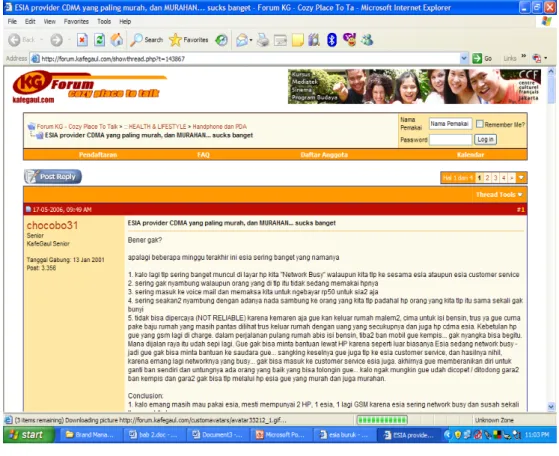Open the Favorites menu
Viewport: 559px width, 456px height.
(x=76, y=21)
